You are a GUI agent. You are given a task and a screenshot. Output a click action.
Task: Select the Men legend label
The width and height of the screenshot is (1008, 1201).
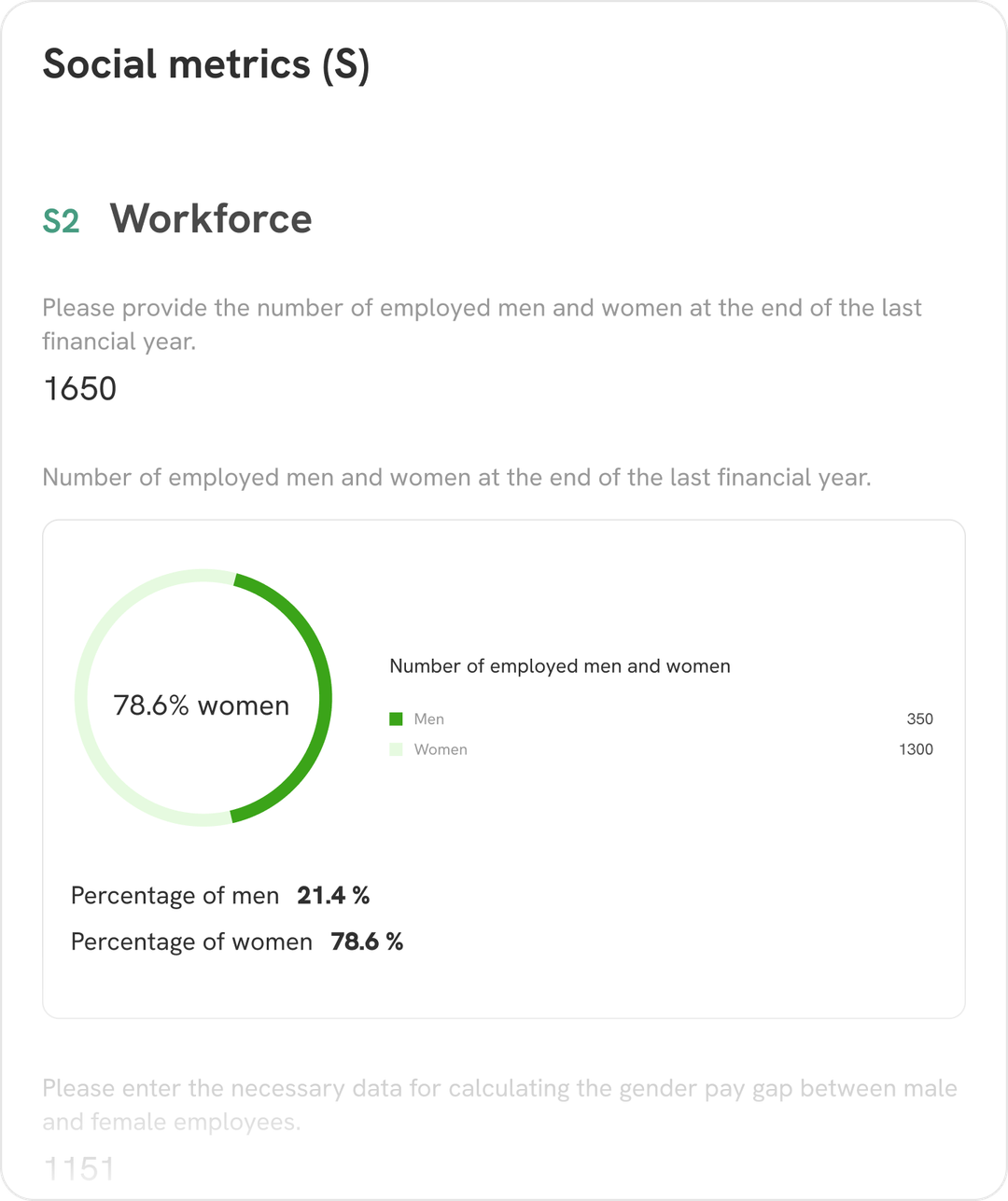(x=429, y=719)
